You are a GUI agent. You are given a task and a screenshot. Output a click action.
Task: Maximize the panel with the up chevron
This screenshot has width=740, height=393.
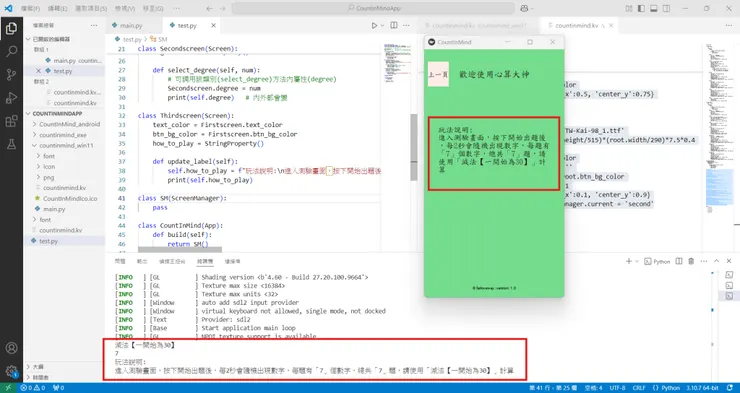pyautogui.click(x=716, y=261)
